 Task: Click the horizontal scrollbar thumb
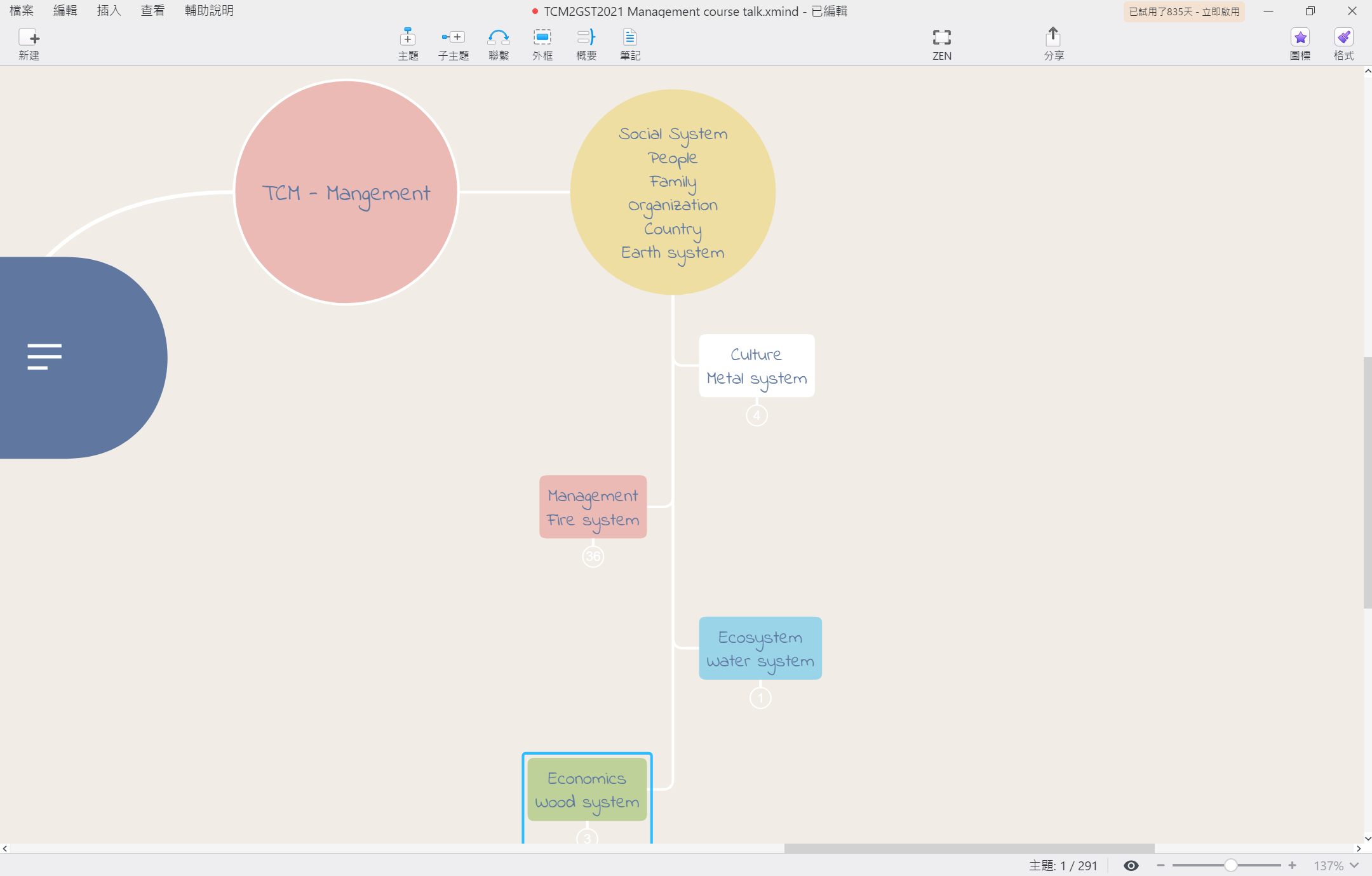point(969,849)
